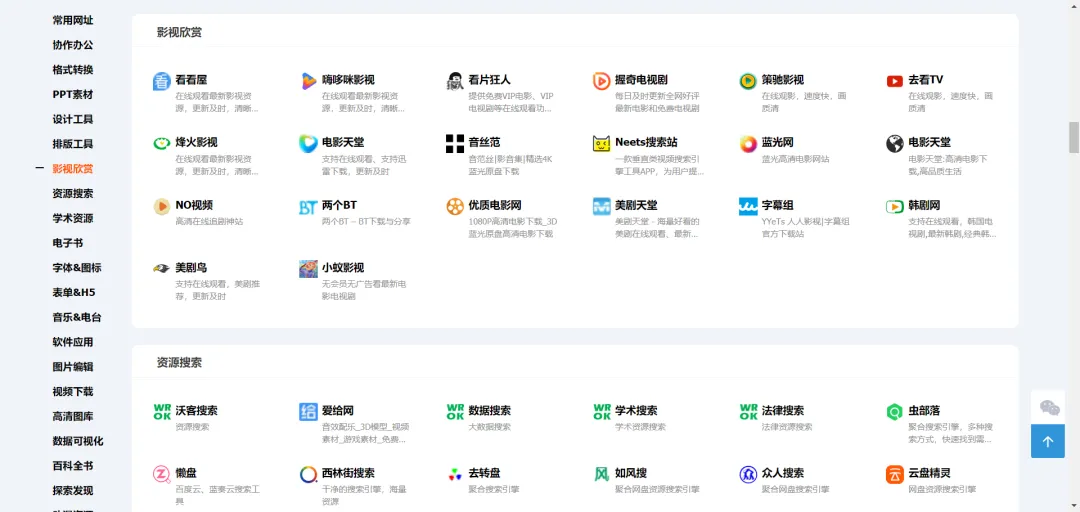Viewport: 1080px width, 512px height.
Task: Select 探索发现 in the sidebar
Action: (x=73, y=491)
